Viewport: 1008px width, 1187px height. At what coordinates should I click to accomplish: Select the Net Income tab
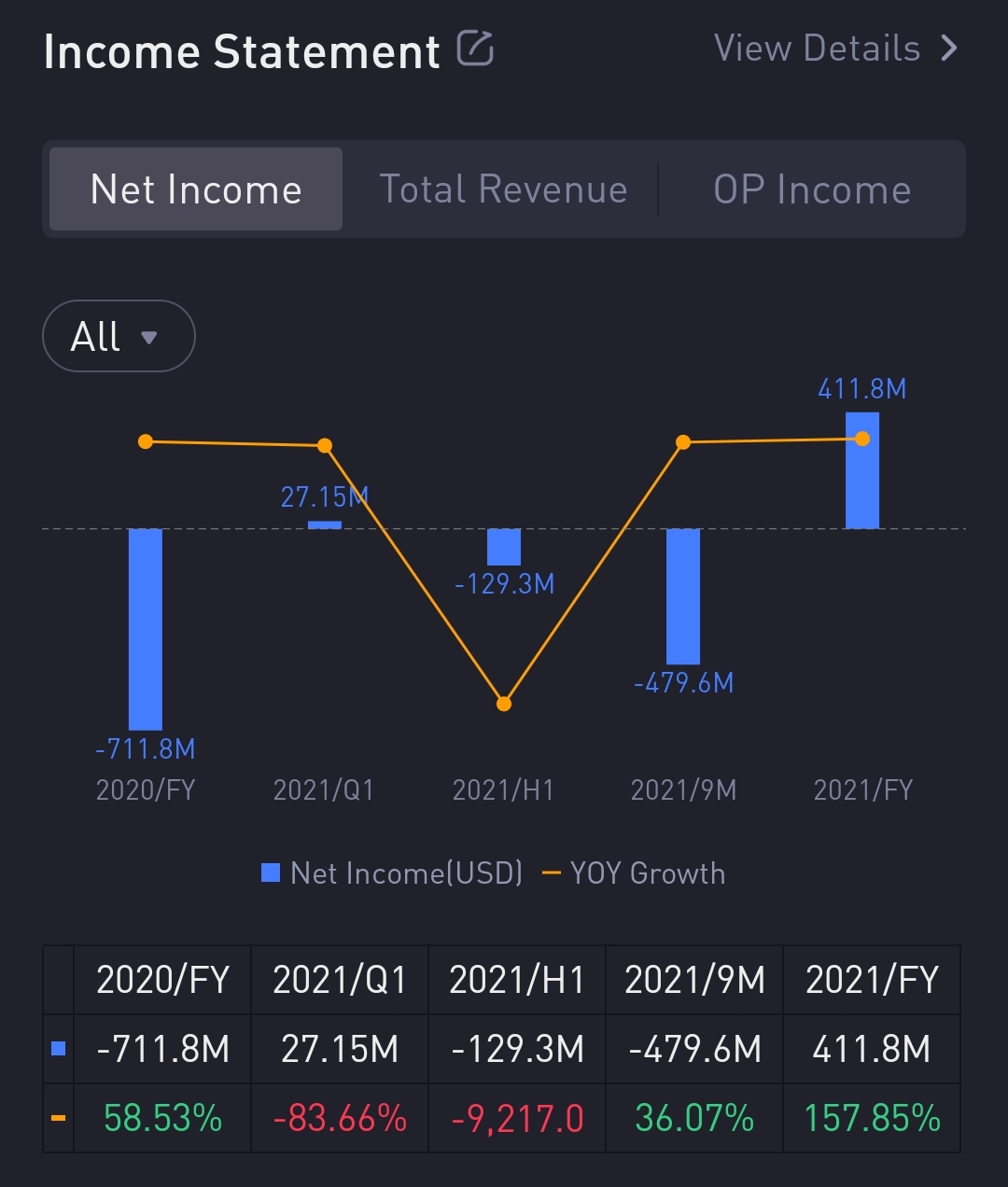click(x=196, y=189)
